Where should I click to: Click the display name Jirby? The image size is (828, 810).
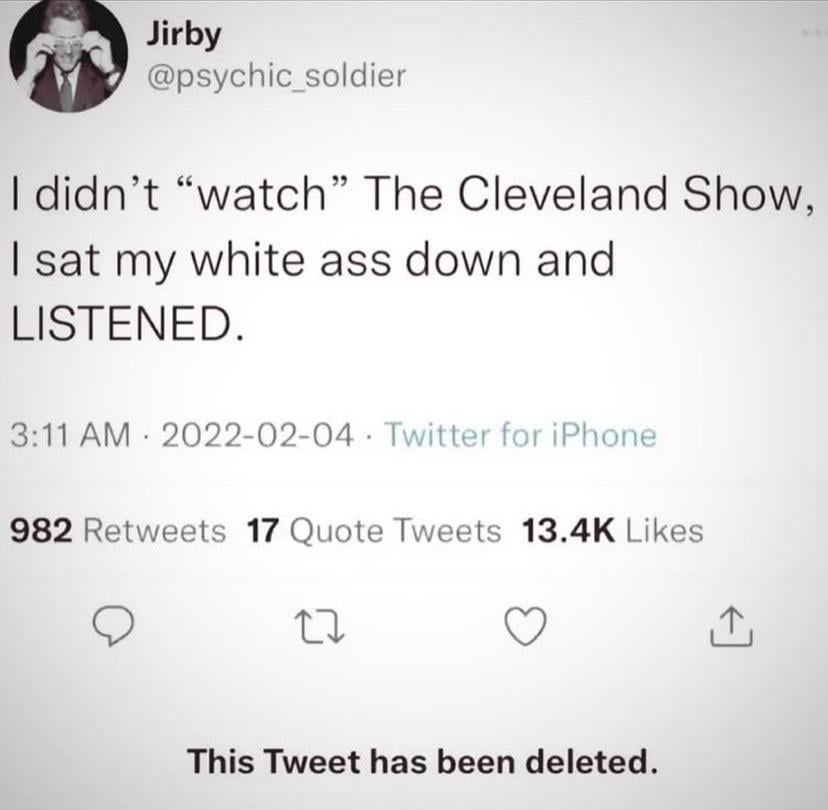click(183, 35)
